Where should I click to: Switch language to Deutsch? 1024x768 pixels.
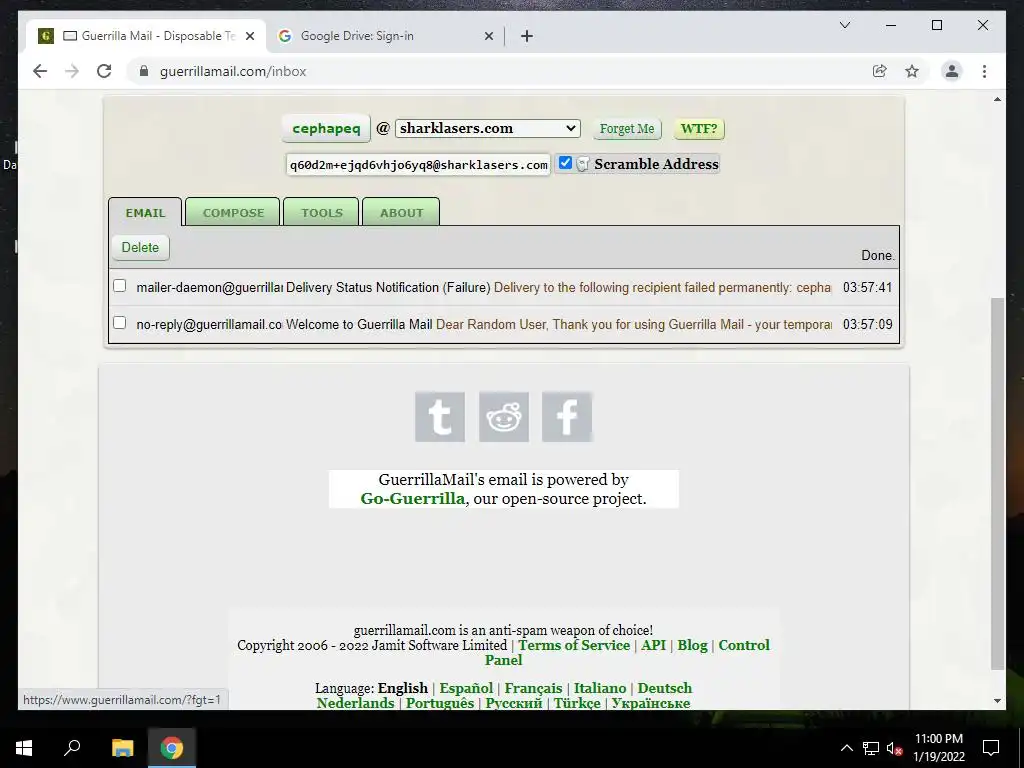(x=664, y=688)
